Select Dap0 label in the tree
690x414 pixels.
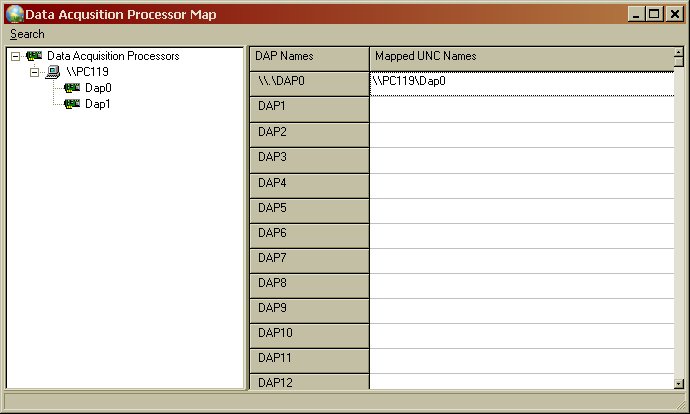tap(98, 88)
